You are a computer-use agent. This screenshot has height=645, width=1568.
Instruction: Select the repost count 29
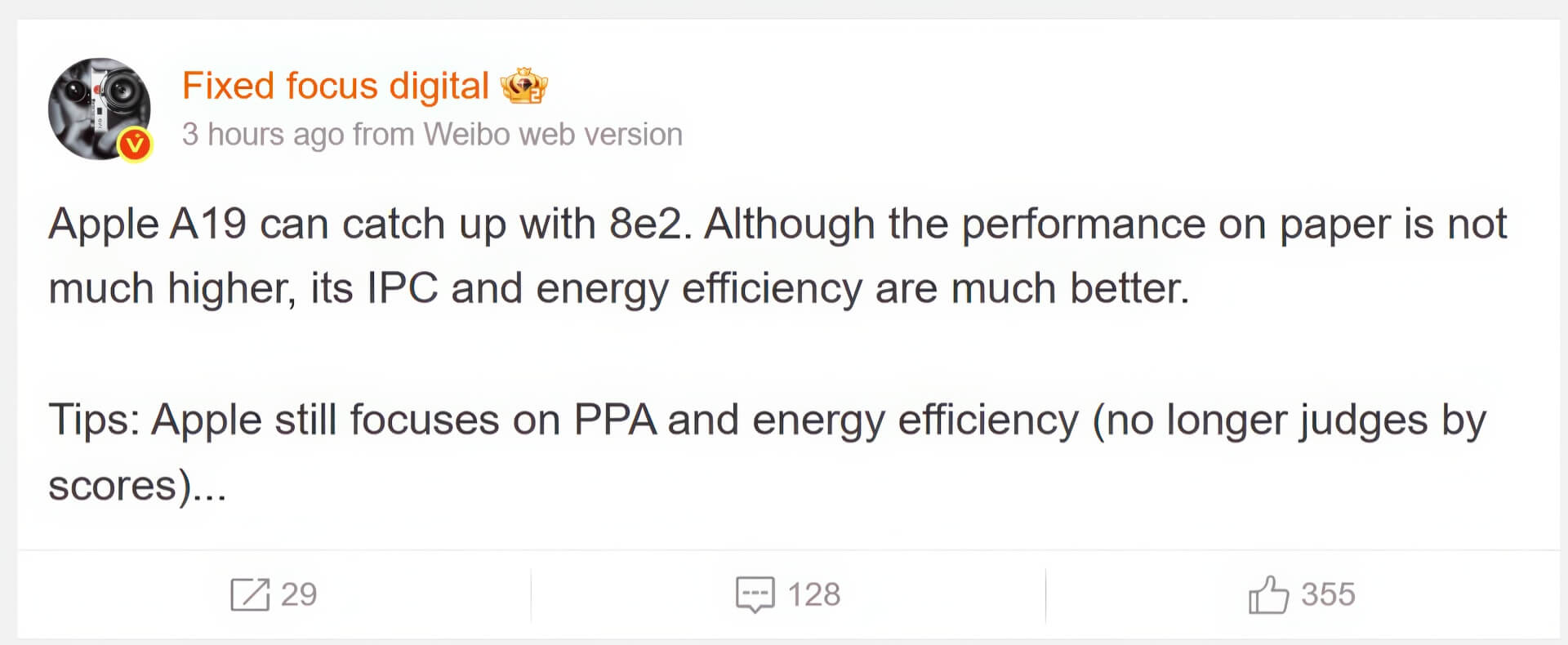coord(299,594)
